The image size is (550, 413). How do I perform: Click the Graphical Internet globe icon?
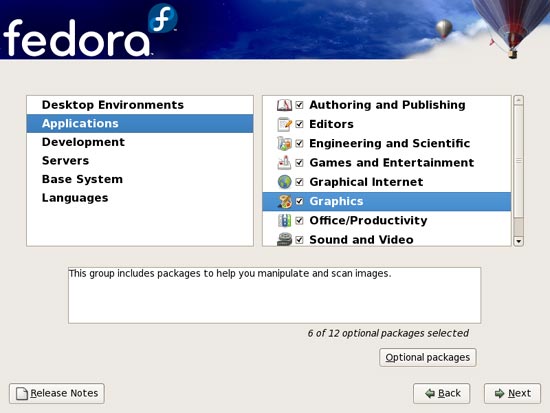(x=284, y=182)
